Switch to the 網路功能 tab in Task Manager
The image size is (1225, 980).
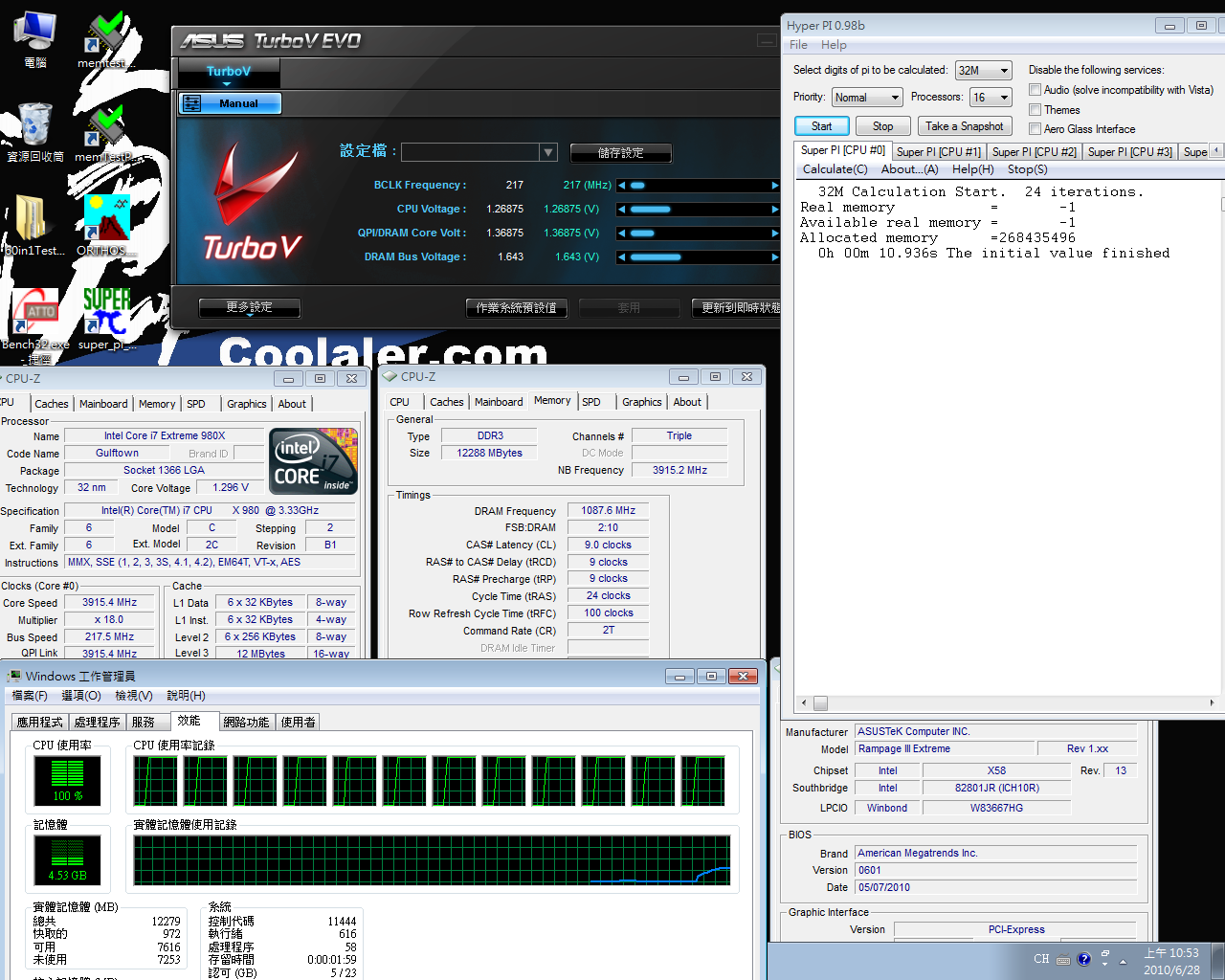point(246,722)
